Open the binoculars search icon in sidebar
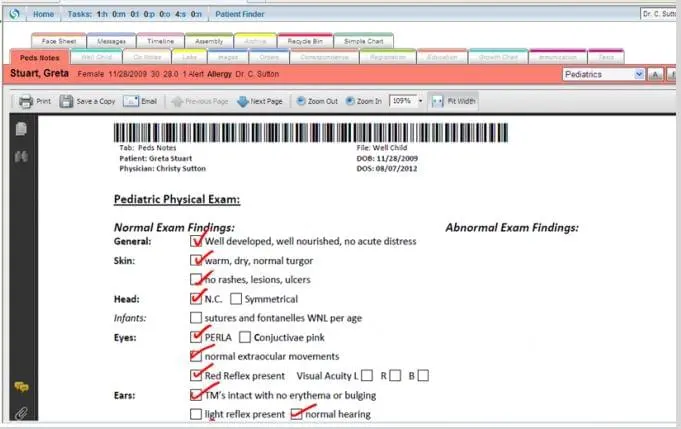Screen dimensions: 681x429 (21, 156)
